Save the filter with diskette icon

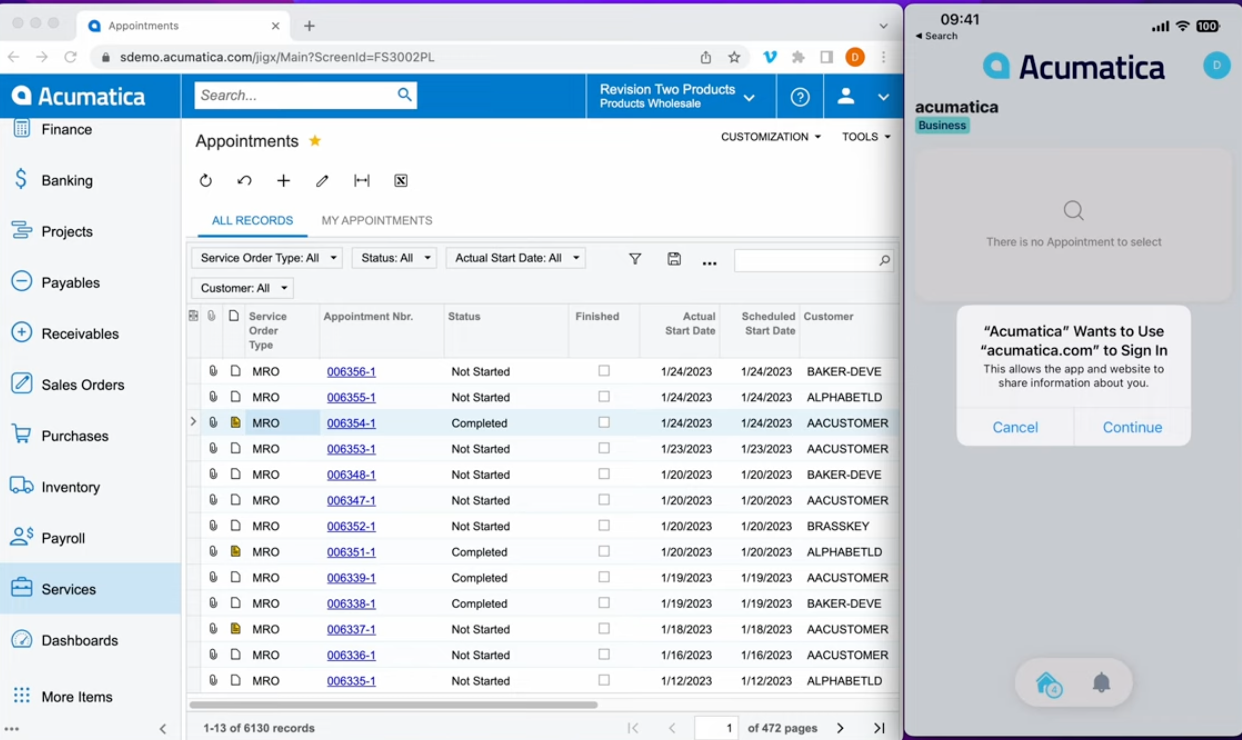(674, 259)
